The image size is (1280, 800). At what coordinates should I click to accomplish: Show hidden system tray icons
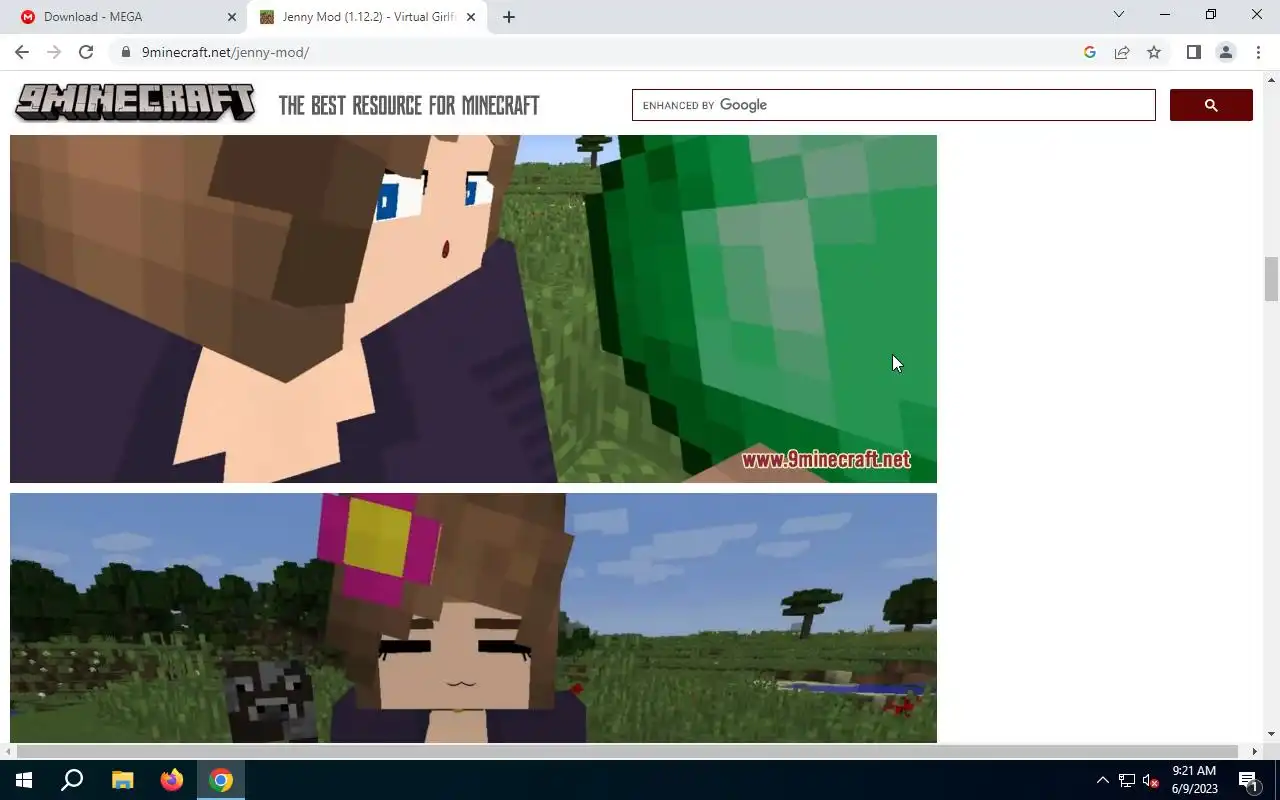[x=1103, y=780]
